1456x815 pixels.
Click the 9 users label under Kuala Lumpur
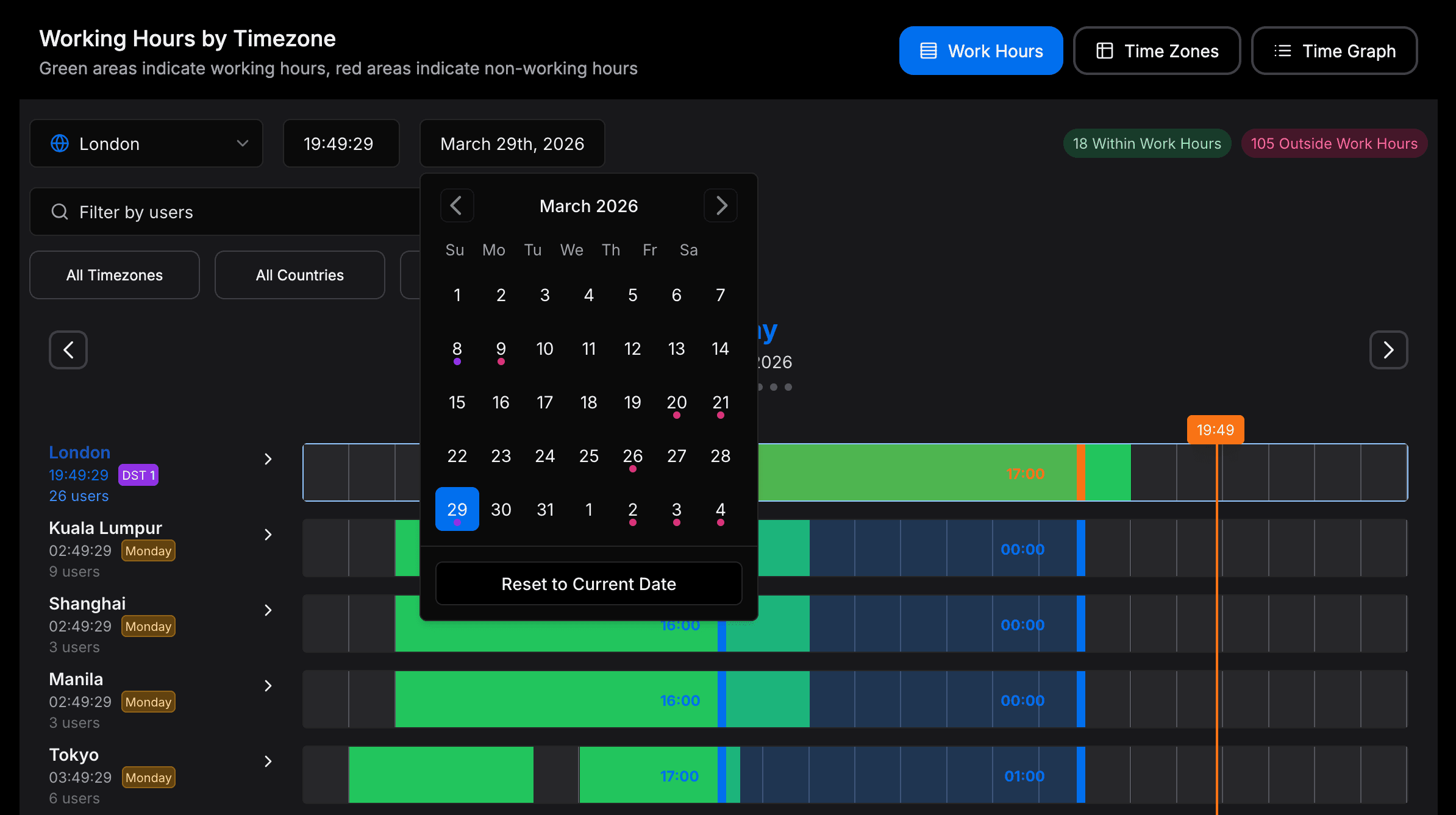click(x=74, y=571)
